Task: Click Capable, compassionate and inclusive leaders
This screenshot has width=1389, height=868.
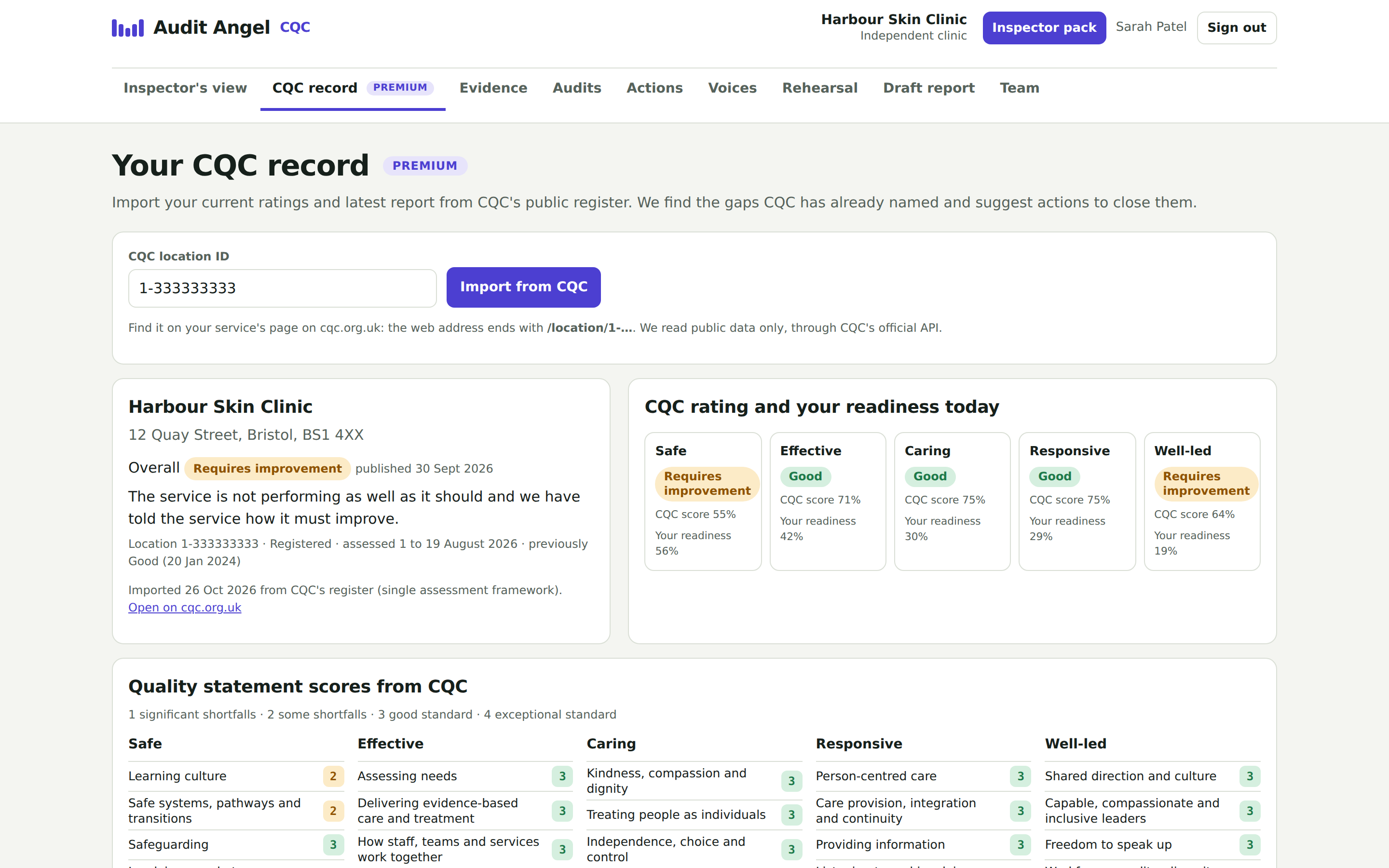Action: pos(1153,811)
